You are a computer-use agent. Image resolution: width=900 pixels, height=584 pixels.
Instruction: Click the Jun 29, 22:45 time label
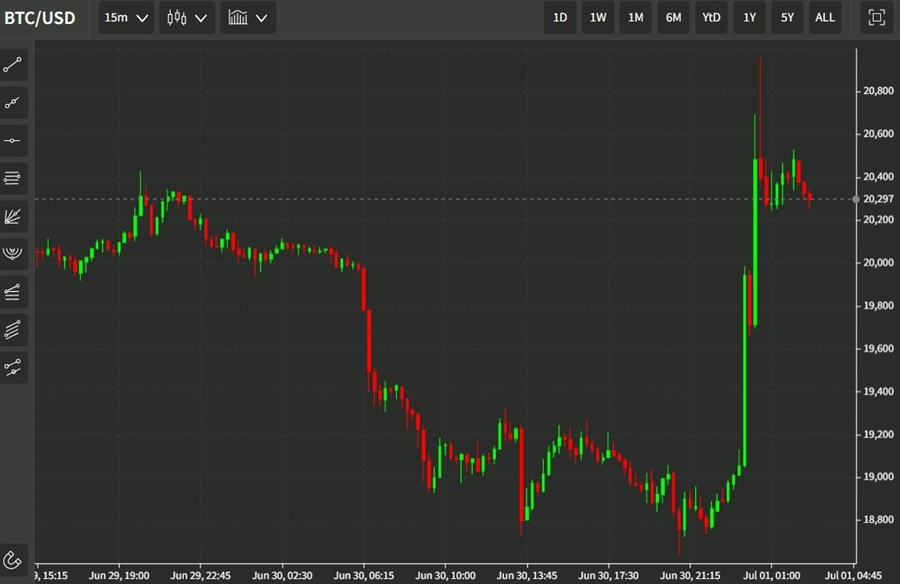(200, 575)
